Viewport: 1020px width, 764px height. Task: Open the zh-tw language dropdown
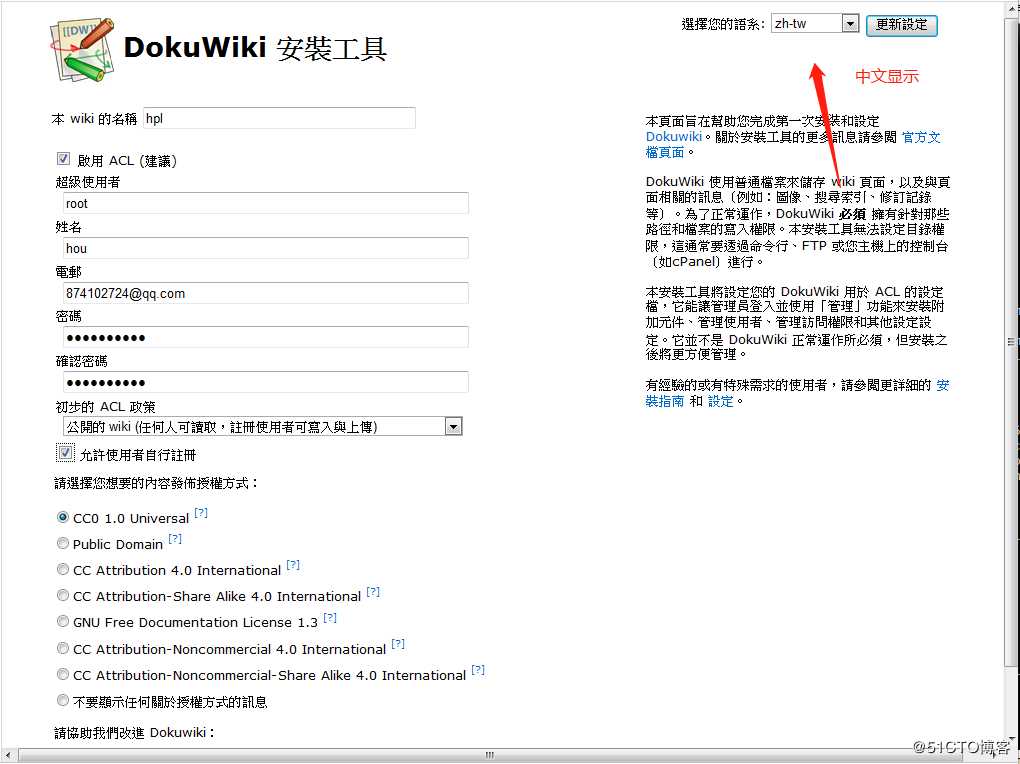(815, 23)
